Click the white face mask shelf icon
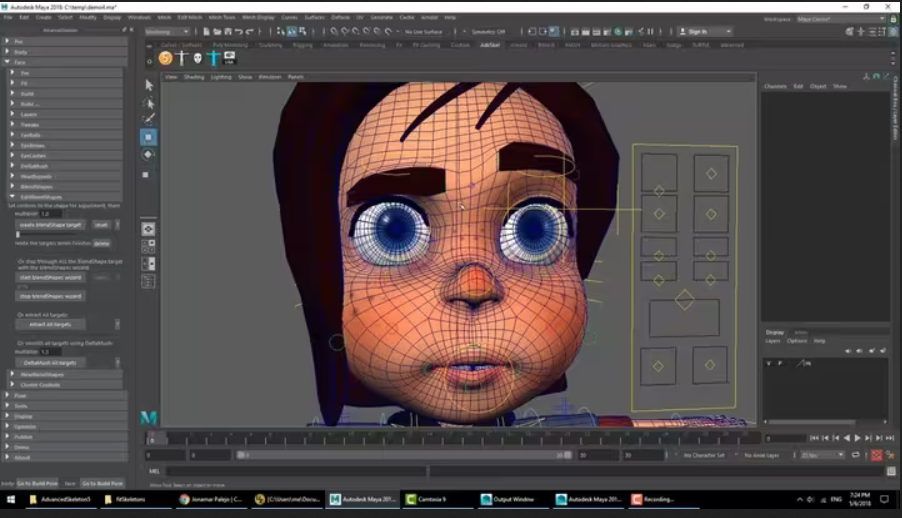The height and width of the screenshot is (518, 902). tap(197, 58)
